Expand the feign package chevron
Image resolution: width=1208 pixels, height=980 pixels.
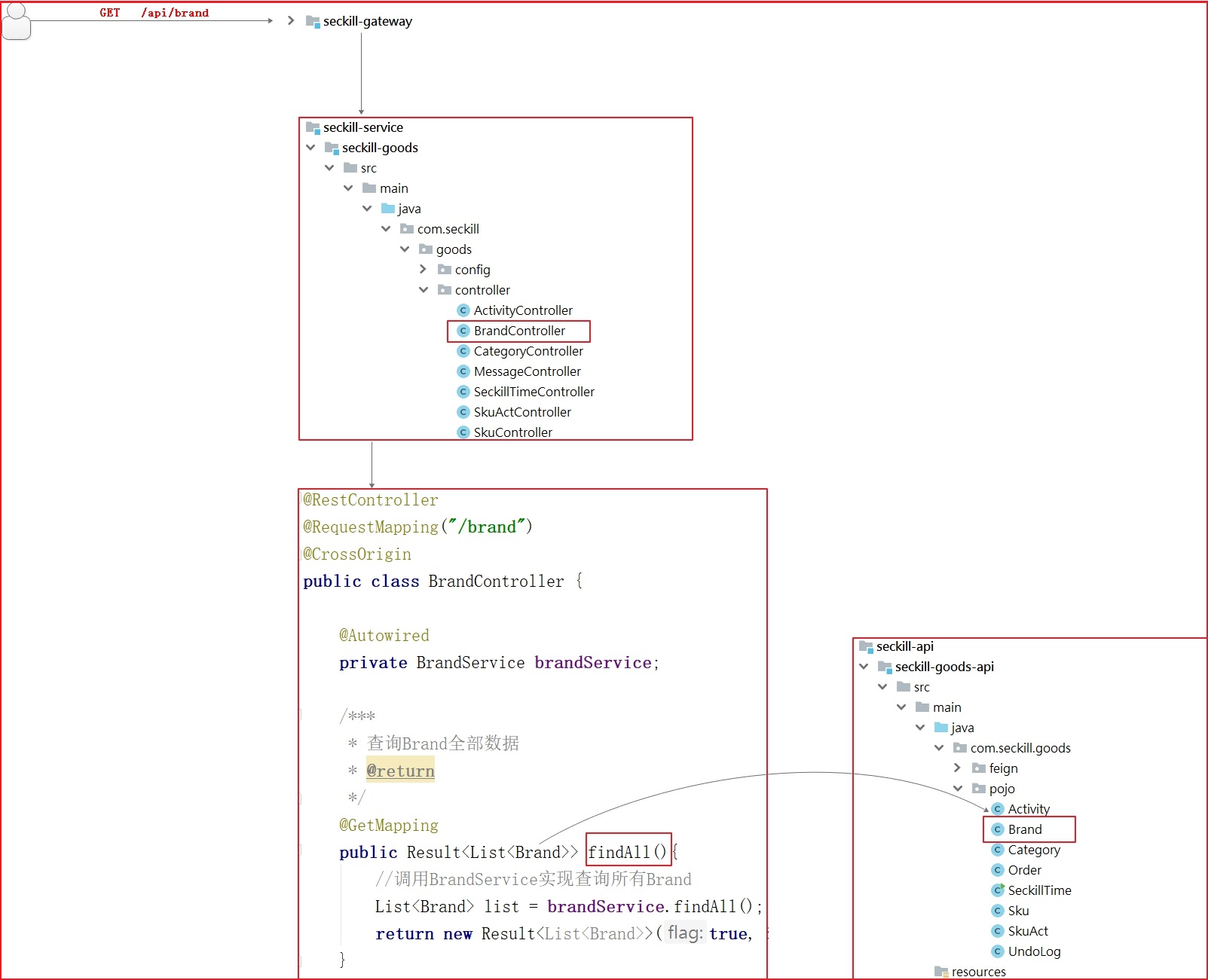point(957,768)
